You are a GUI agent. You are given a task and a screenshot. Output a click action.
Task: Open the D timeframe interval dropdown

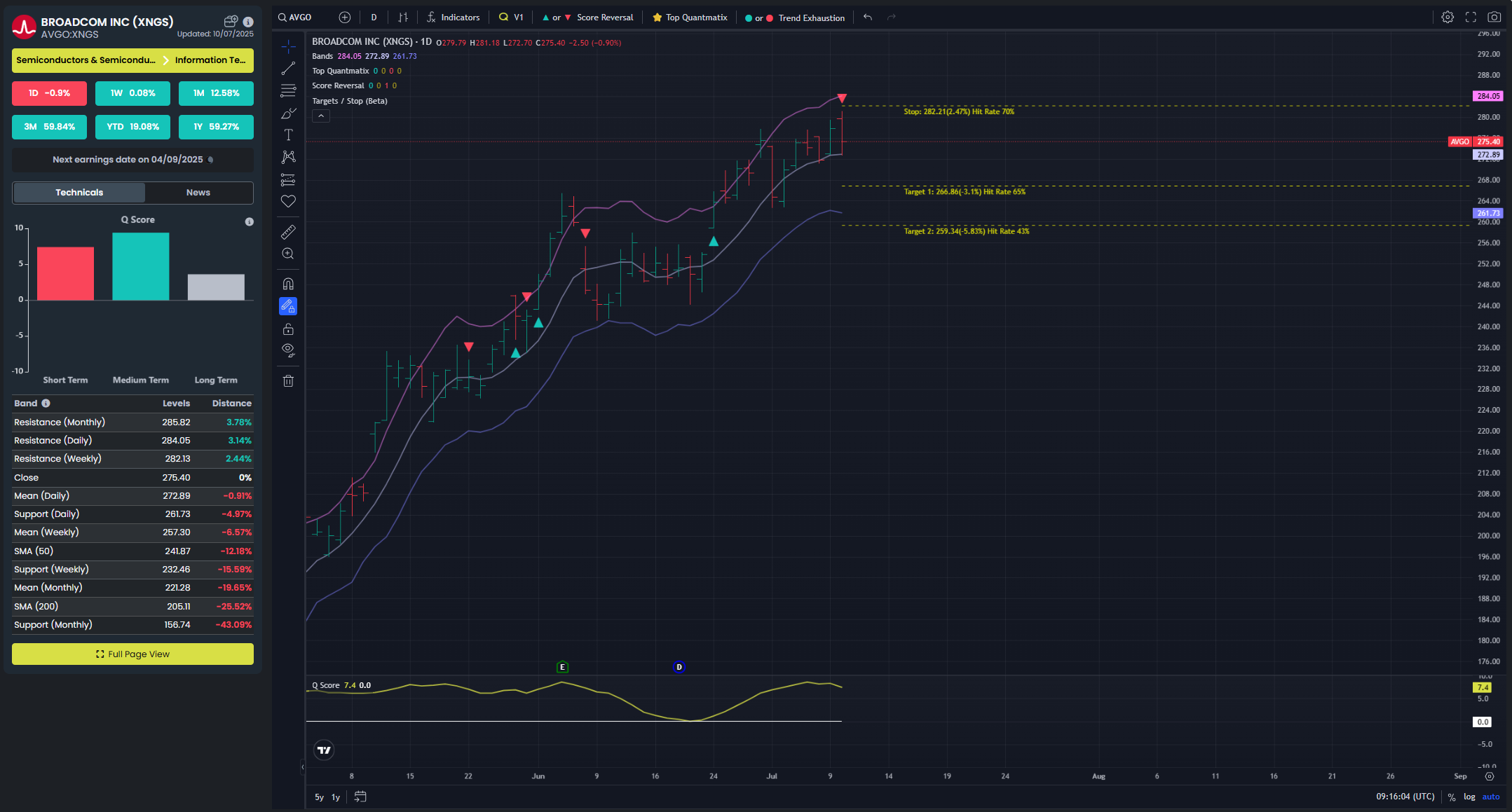[x=374, y=18]
